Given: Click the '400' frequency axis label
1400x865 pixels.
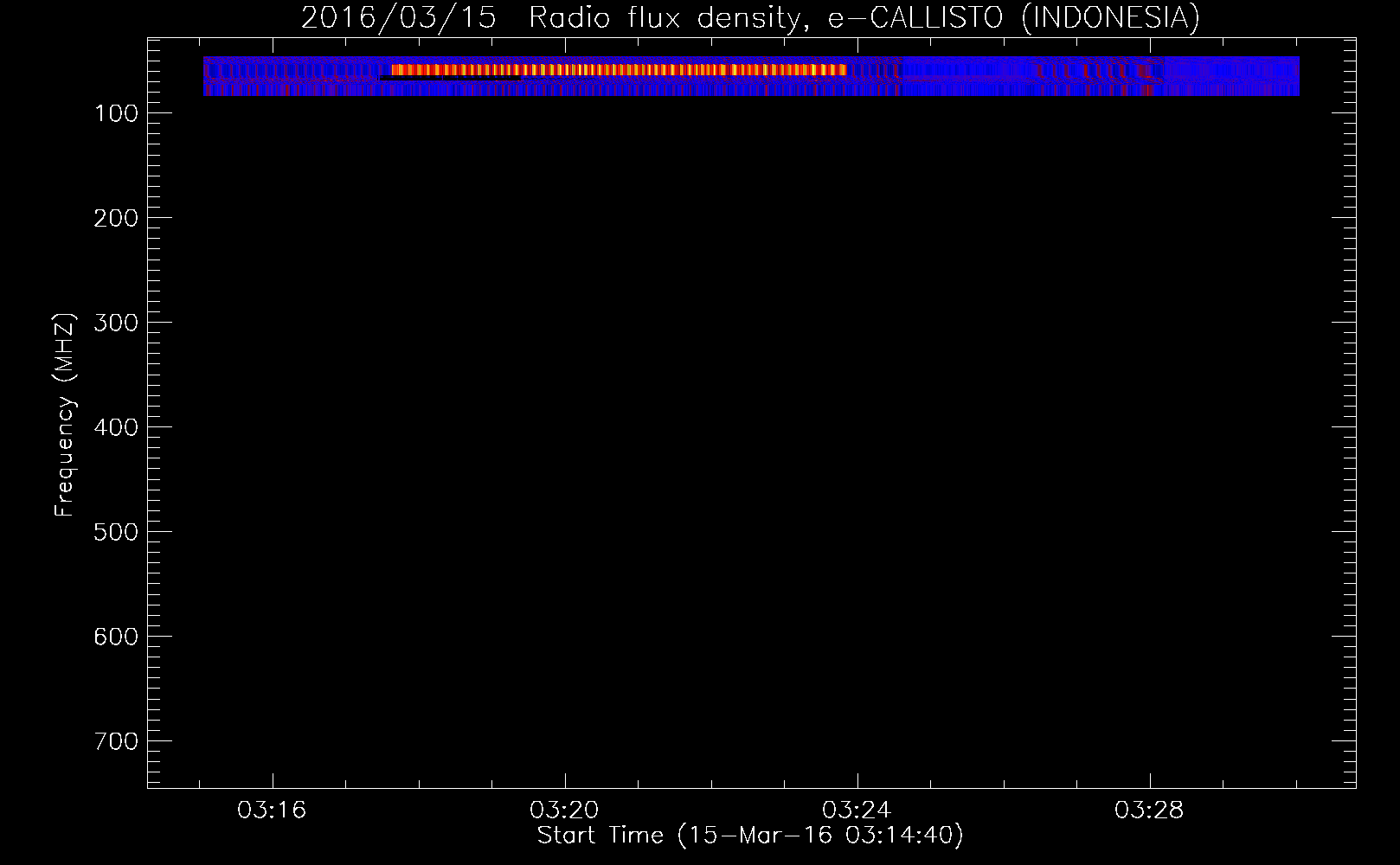Looking at the screenshot, I should point(116,428).
